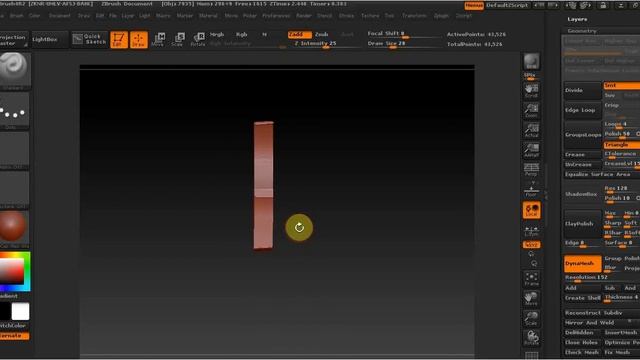The width and height of the screenshot is (640, 360).
Task: Activate the Draw mode button
Action: [x=139, y=40]
